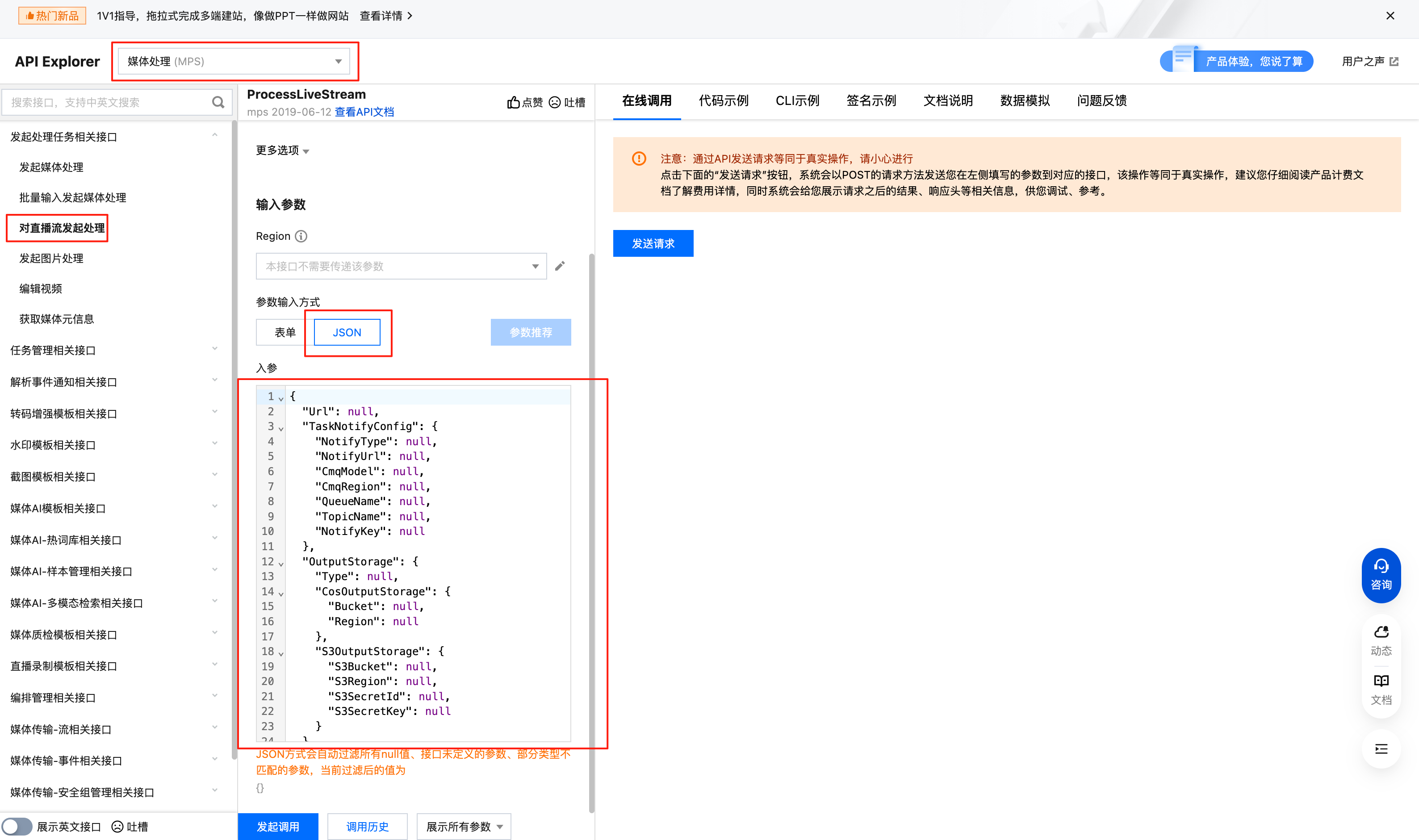Click the Region info icon
This screenshot has height=840, width=1419.
[301, 236]
